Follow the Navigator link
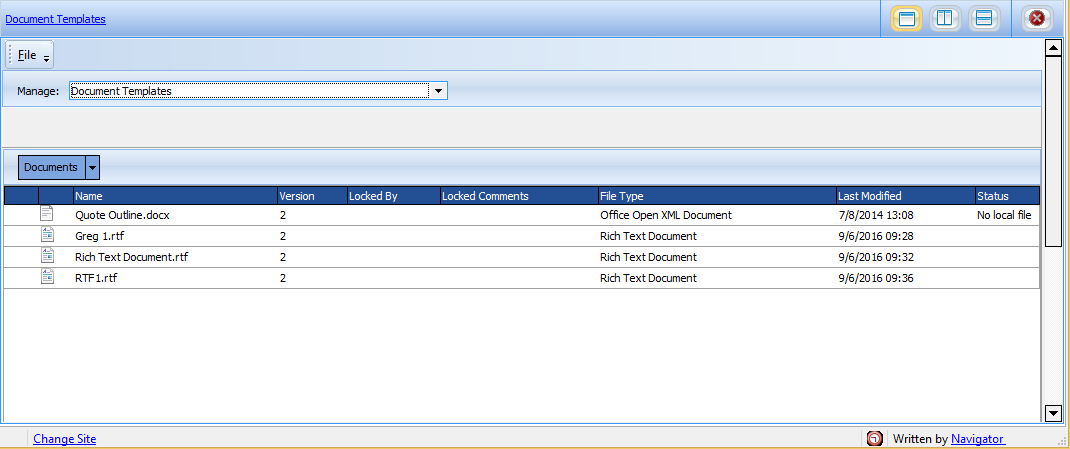The width and height of the screenshot is (1070, 449). pos(977,438)
